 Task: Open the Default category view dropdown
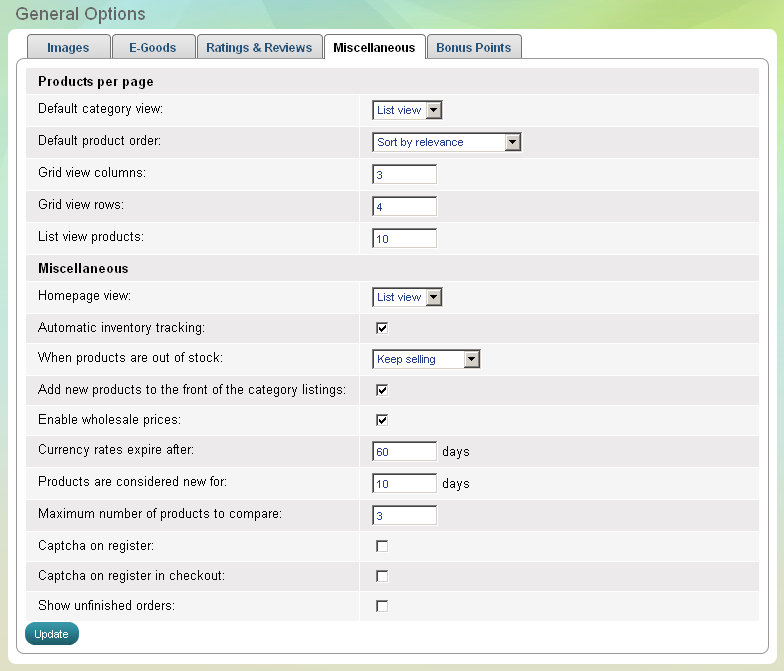(407, 110)
